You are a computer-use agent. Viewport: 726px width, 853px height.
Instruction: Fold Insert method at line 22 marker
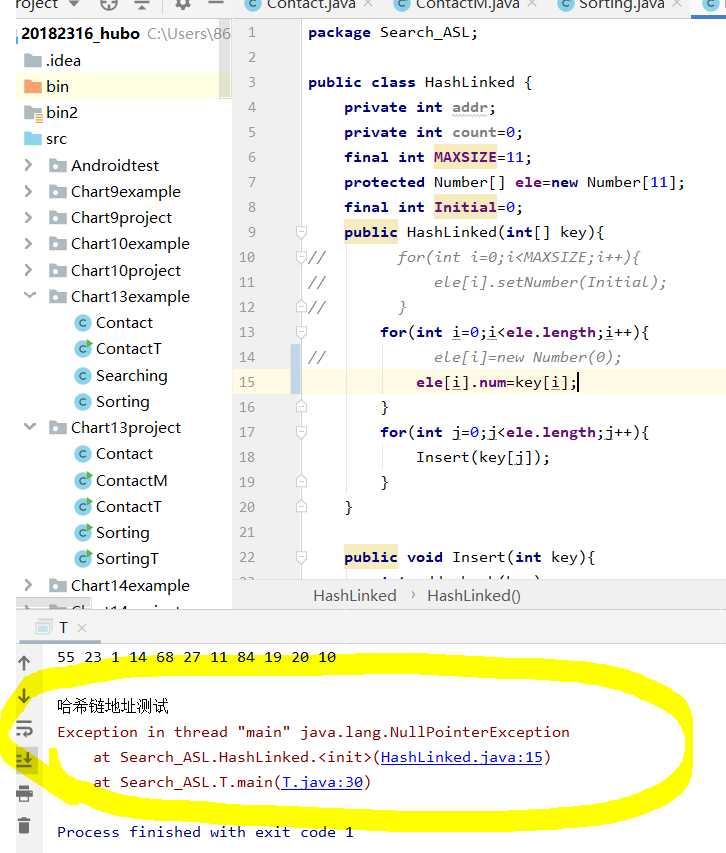[301, 557]
